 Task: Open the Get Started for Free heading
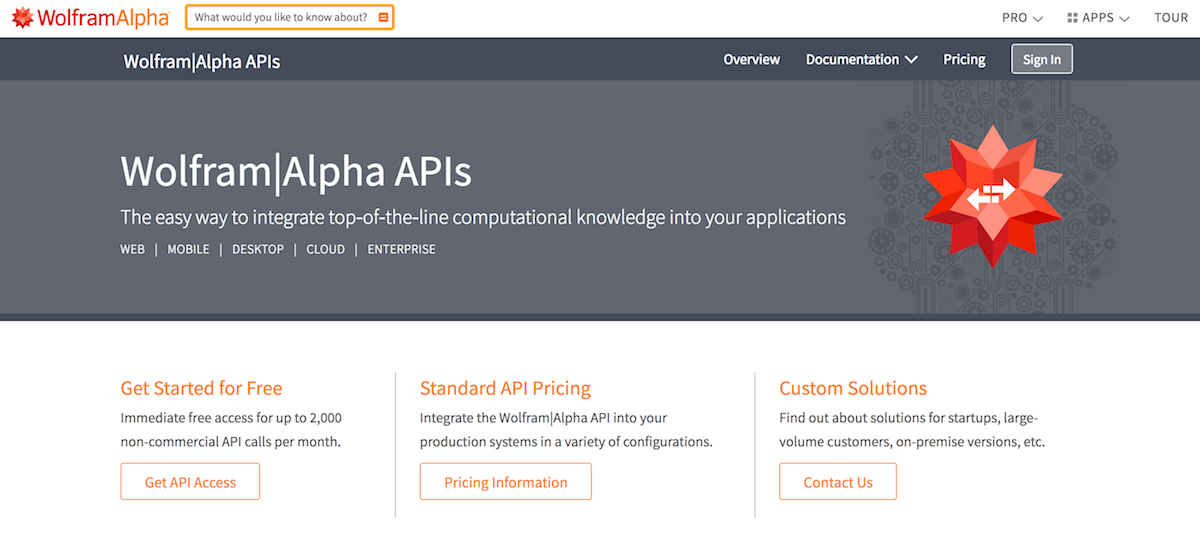click(201, 388)
